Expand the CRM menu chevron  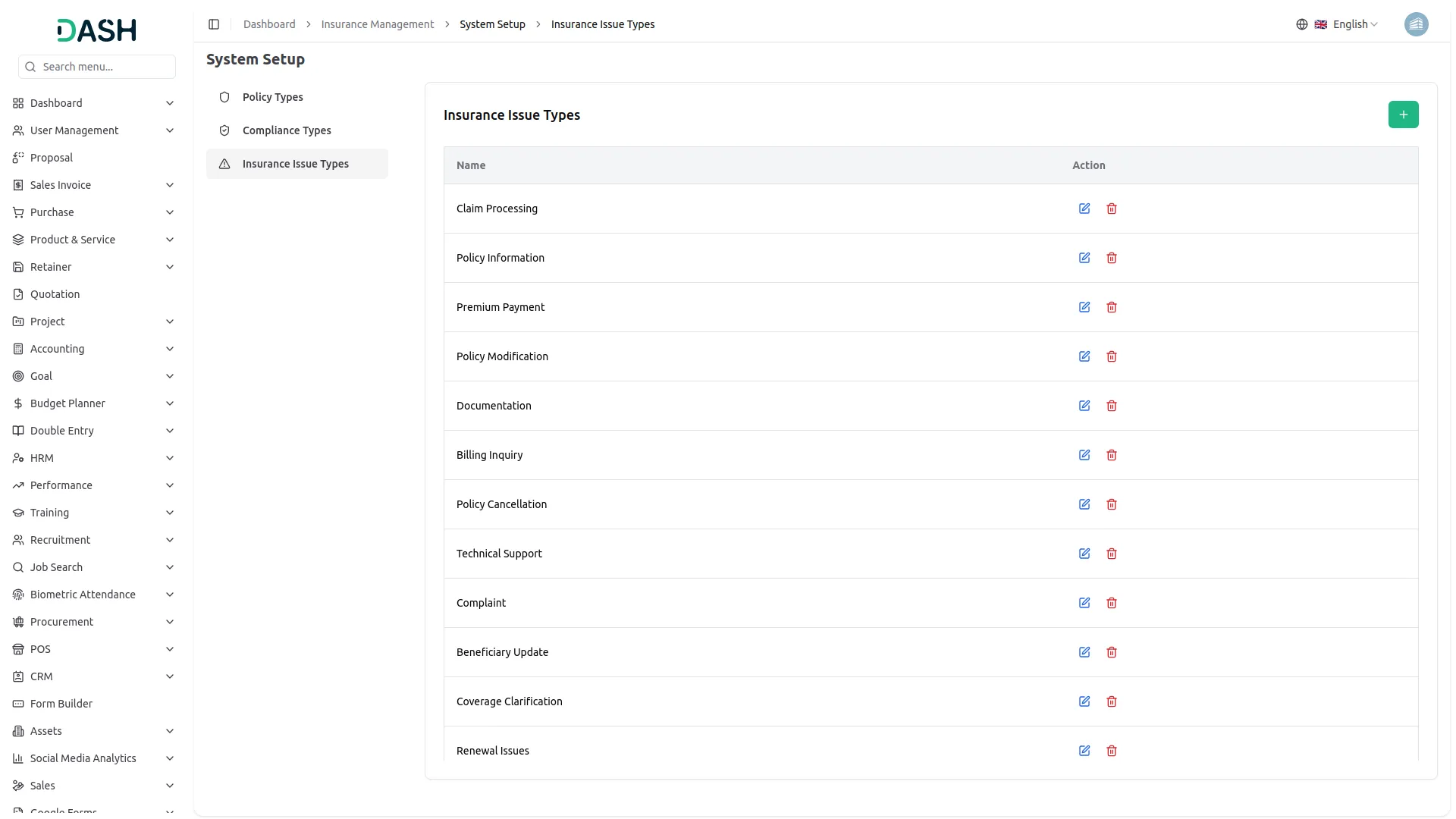[170, 676]
